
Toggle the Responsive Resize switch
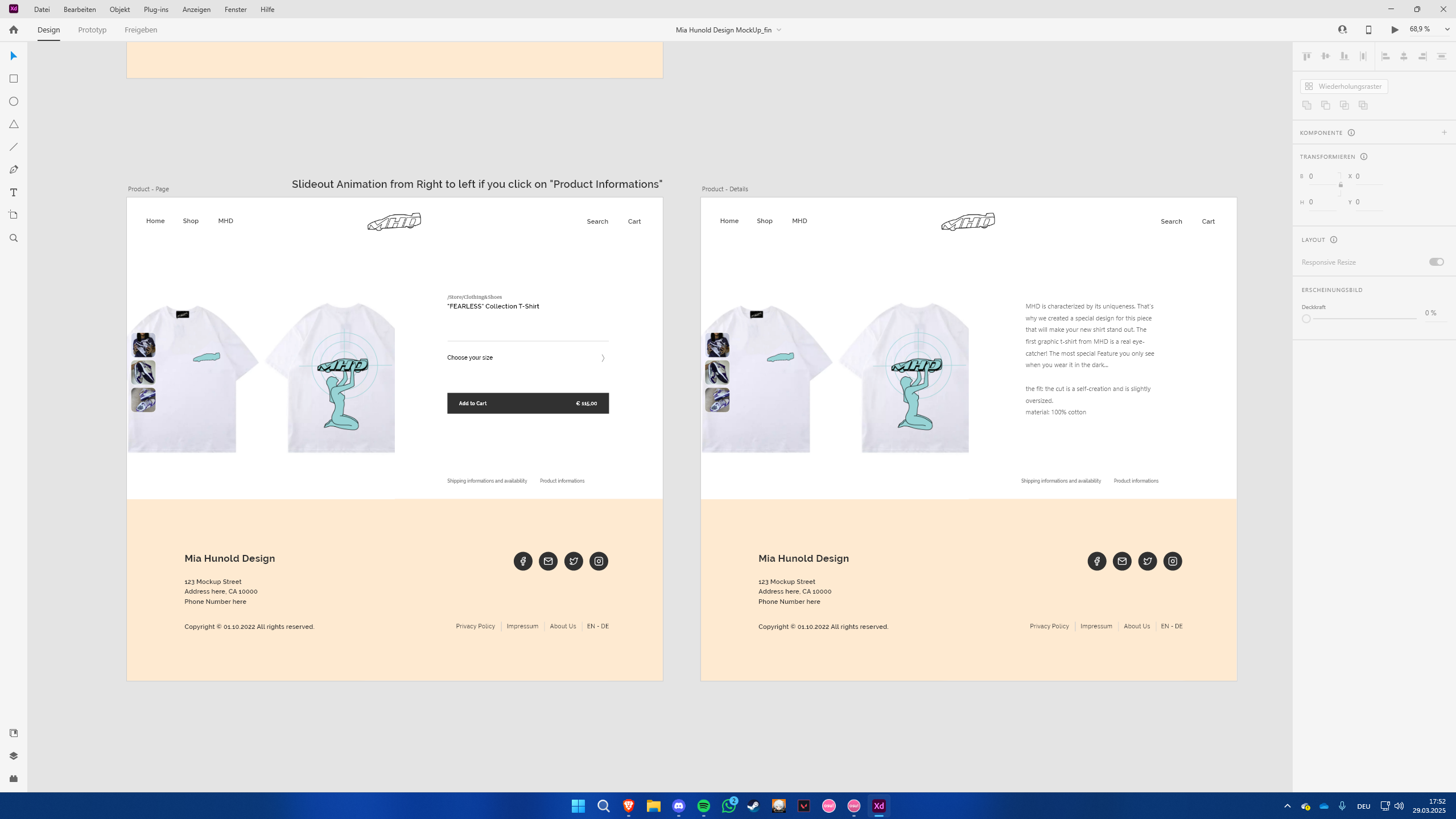(1436, 262)
